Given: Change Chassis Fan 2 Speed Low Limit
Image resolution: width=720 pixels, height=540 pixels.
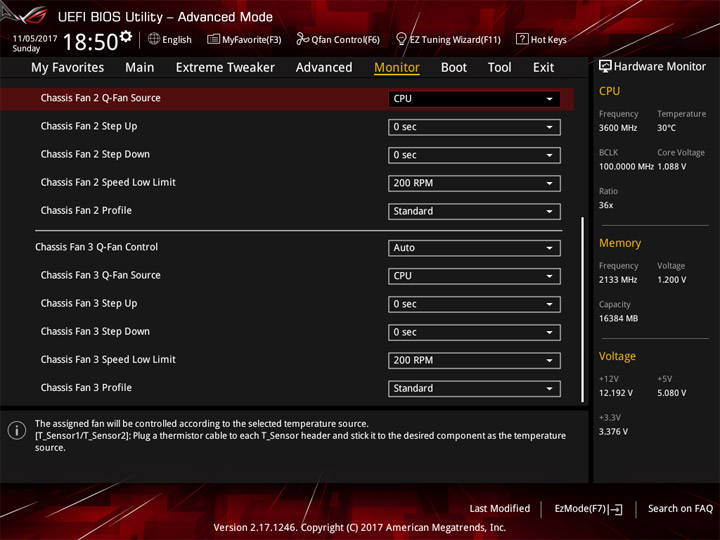Looking at the screenshot, I should point(474,183).
